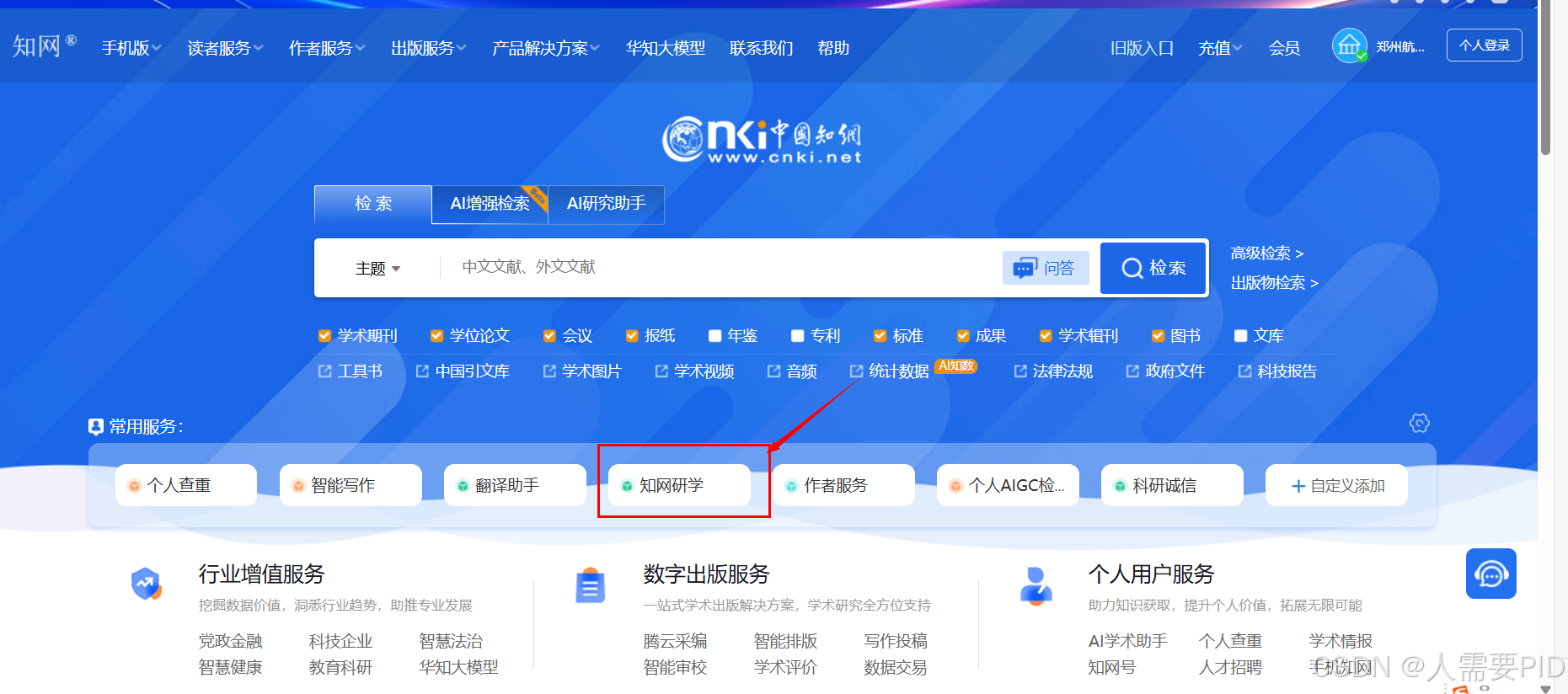Click the orange cube icon on 智能写作
The height and width of the screenshot is (694, 1568).
(298, 486)
